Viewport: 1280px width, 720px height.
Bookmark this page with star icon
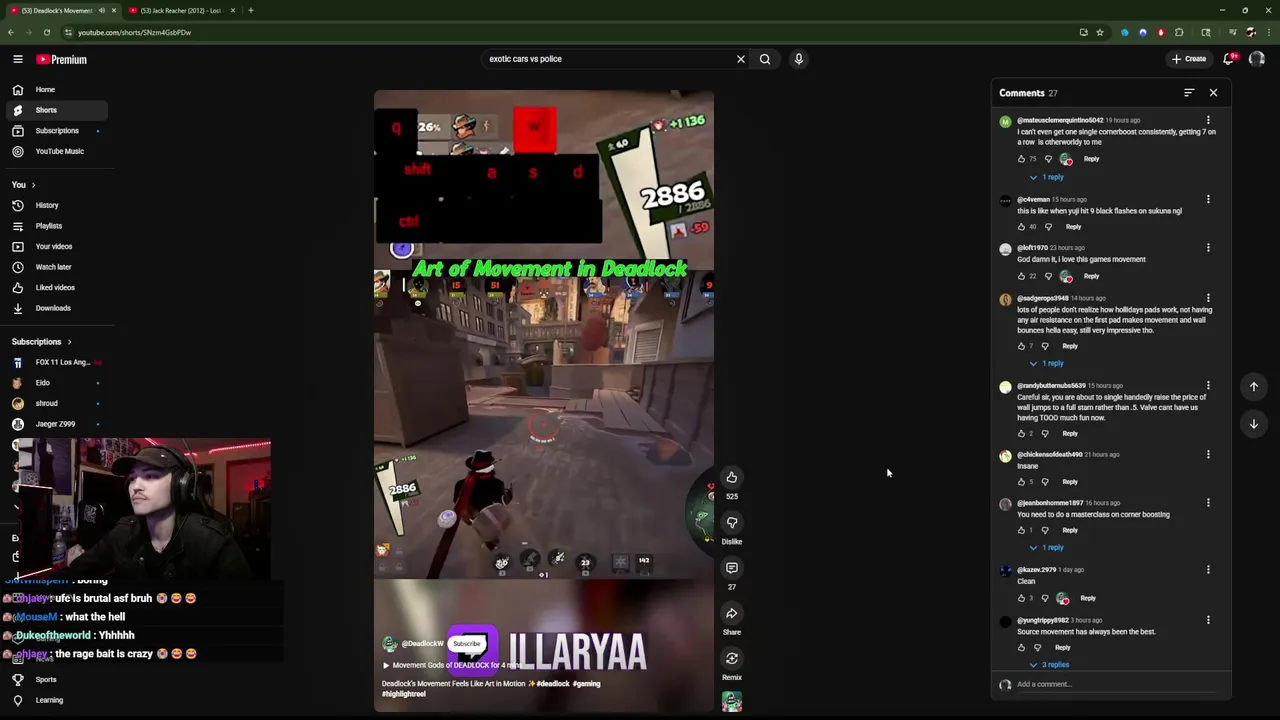[1100, 32]
